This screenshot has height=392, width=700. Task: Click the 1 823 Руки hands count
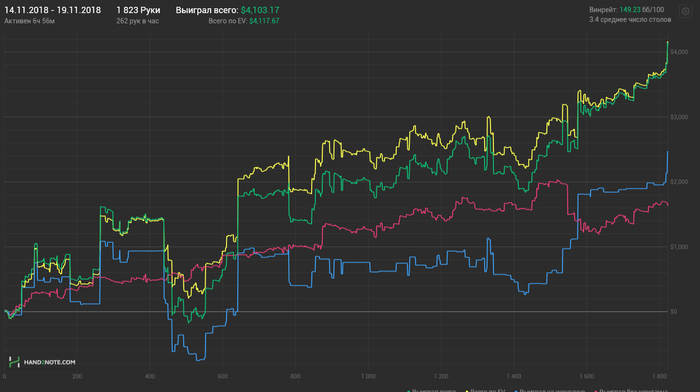click(138, 10)
